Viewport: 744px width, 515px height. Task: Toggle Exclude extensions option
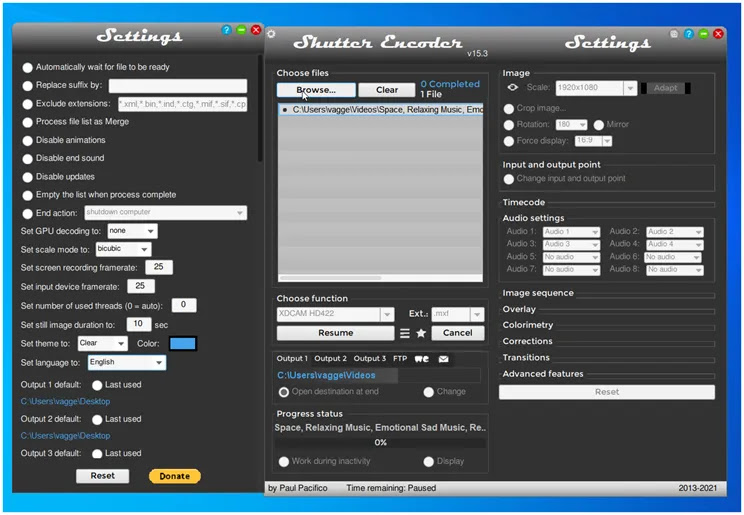[x=28, y=104]
